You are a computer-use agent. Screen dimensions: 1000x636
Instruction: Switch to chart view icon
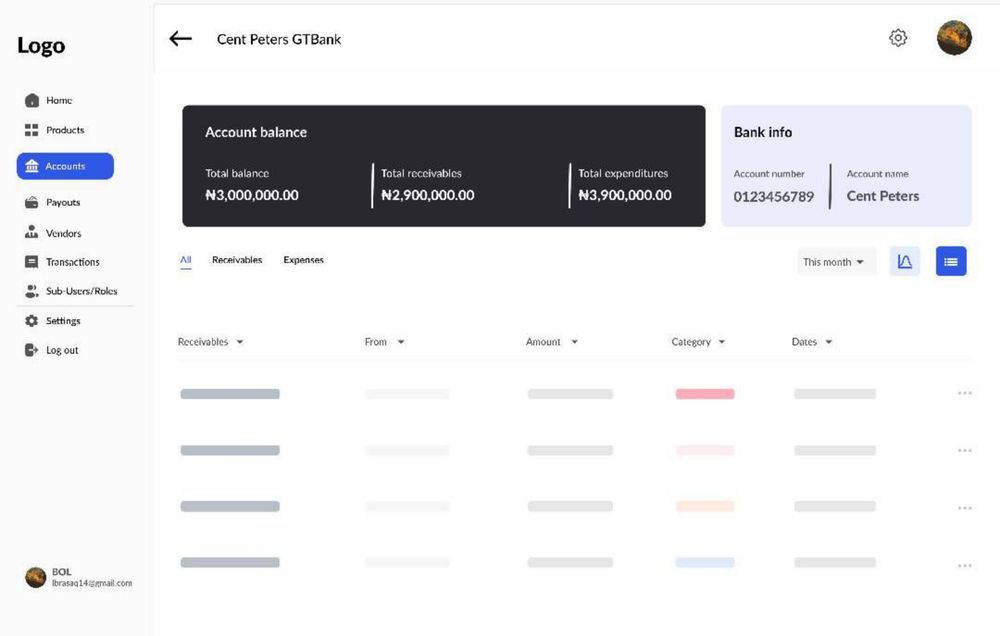(x=904, y=261)
